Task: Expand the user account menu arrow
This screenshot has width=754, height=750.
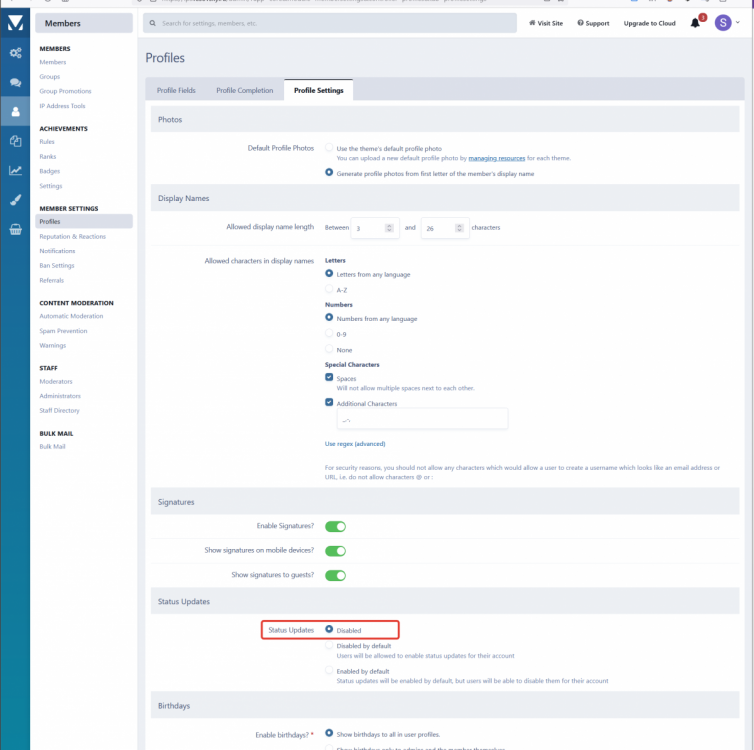Action: (x=740, y=23)
